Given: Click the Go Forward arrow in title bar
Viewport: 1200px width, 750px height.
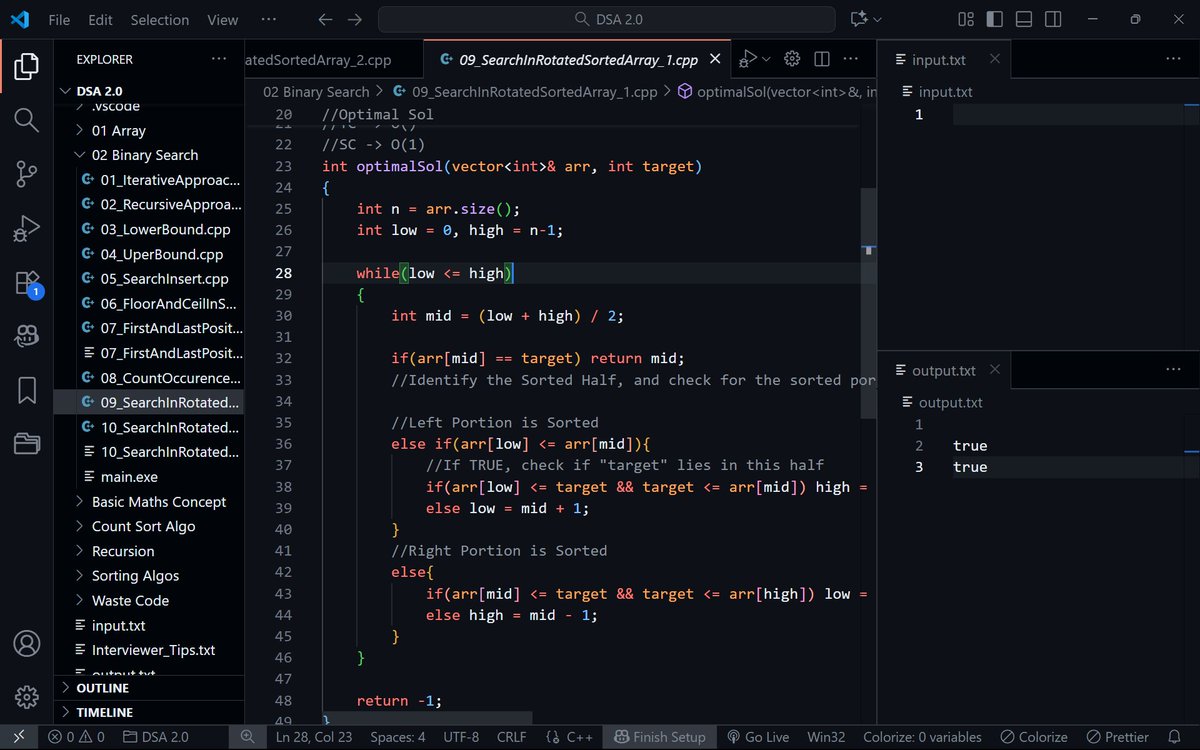Looking at the screenshot, I should 354,19.
